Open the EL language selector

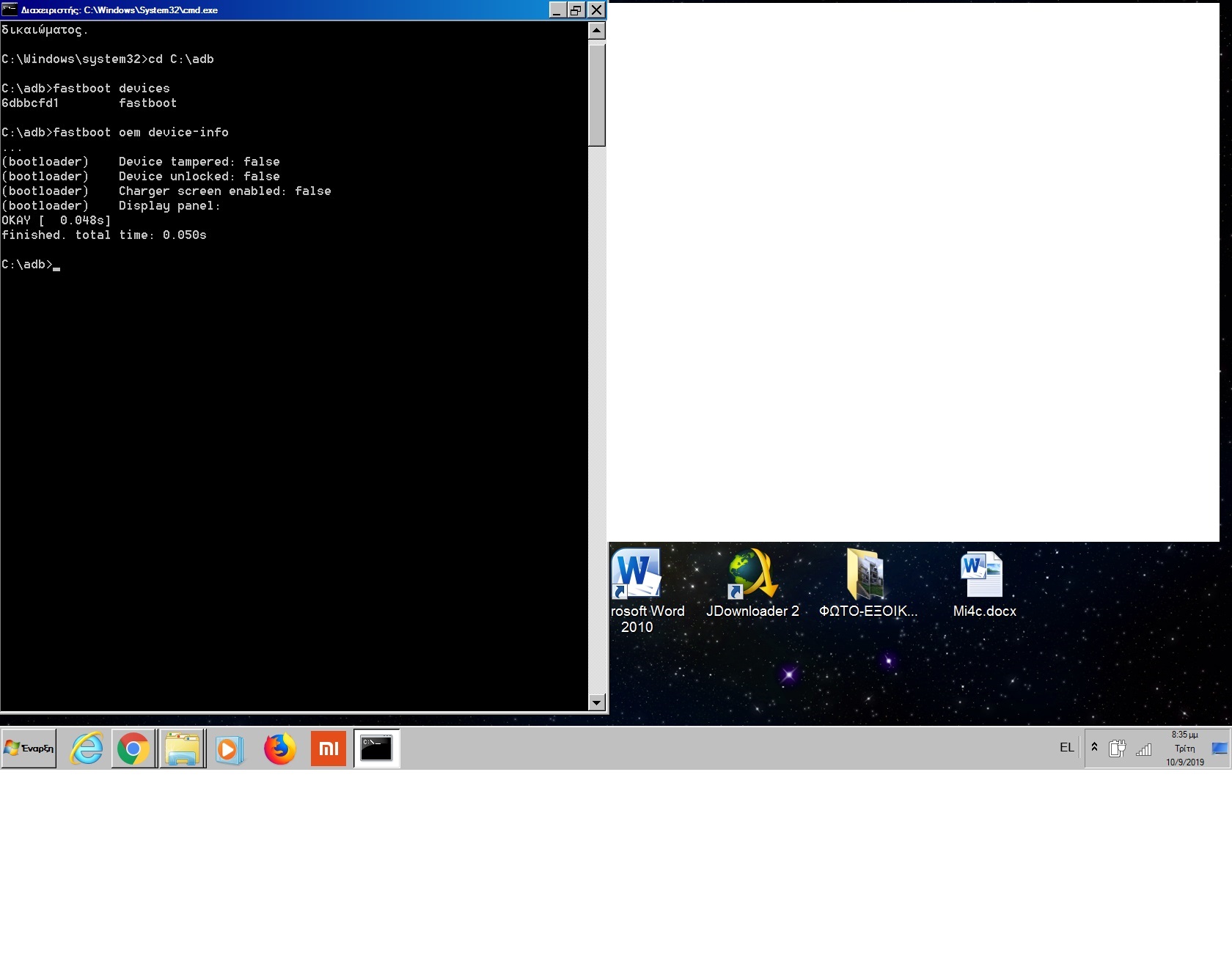(x=1066, y=747)
